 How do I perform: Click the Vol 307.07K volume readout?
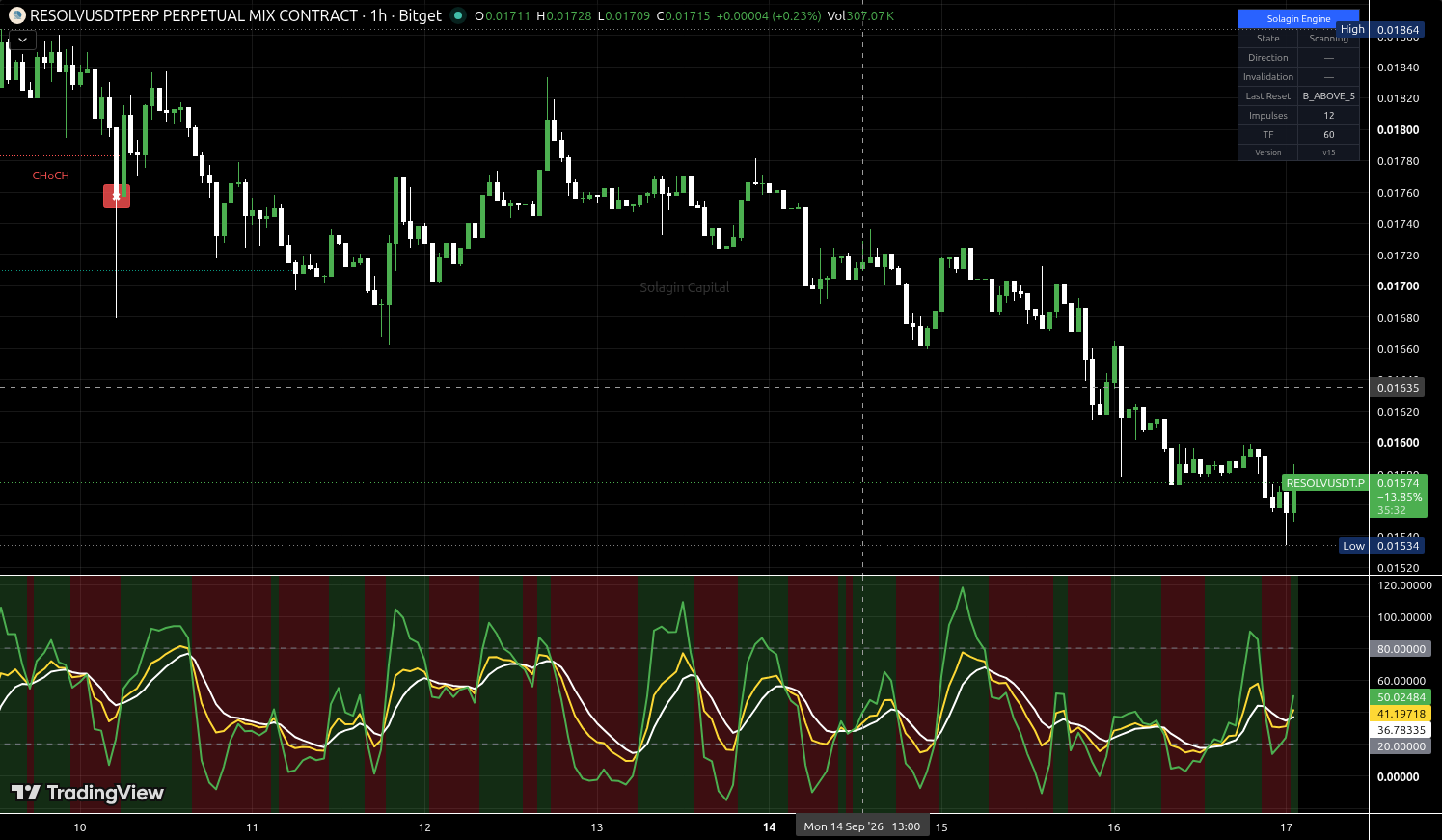point(860,16)
